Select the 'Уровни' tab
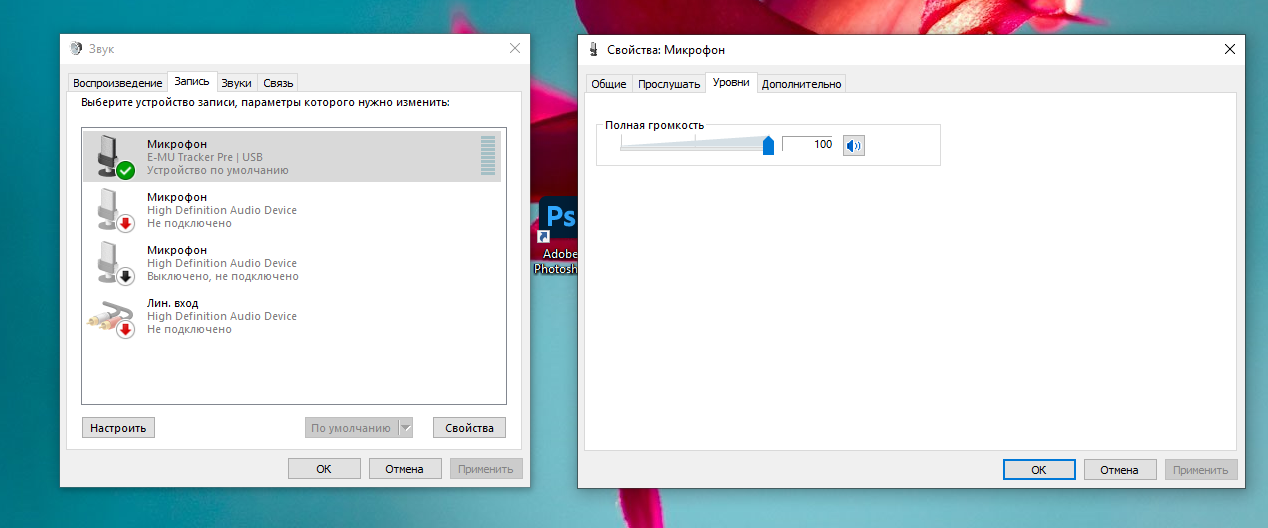Viewport: 1268px width, 528px height. (x=731, y=82)
